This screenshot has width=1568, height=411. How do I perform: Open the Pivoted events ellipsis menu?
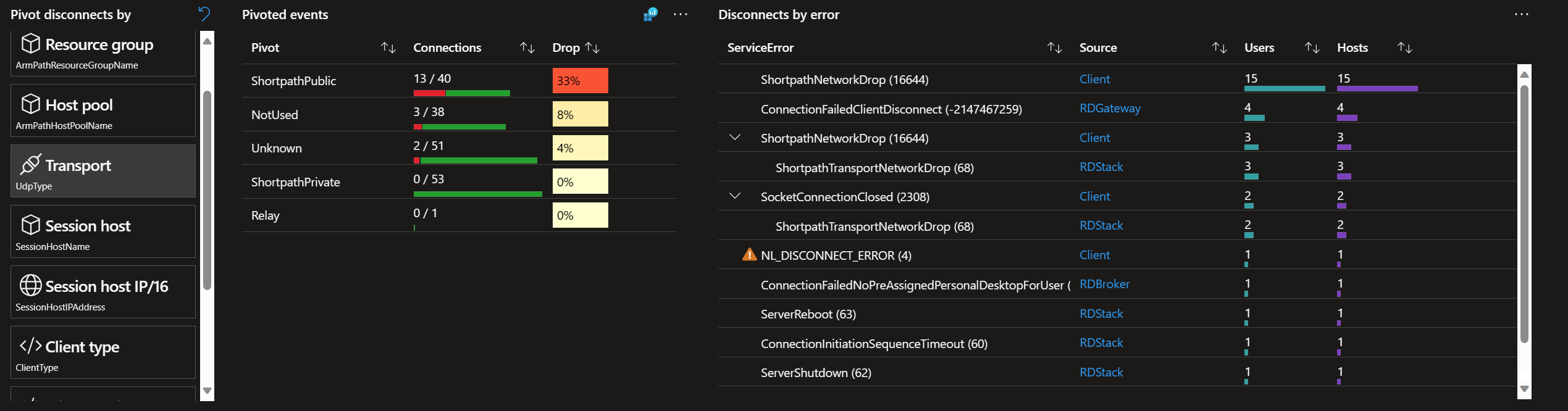(x=680, y=14)
